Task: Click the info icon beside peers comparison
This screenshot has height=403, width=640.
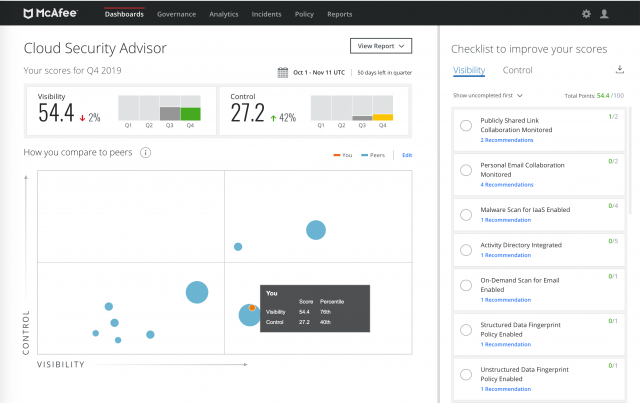Action: tap(145, 153)
